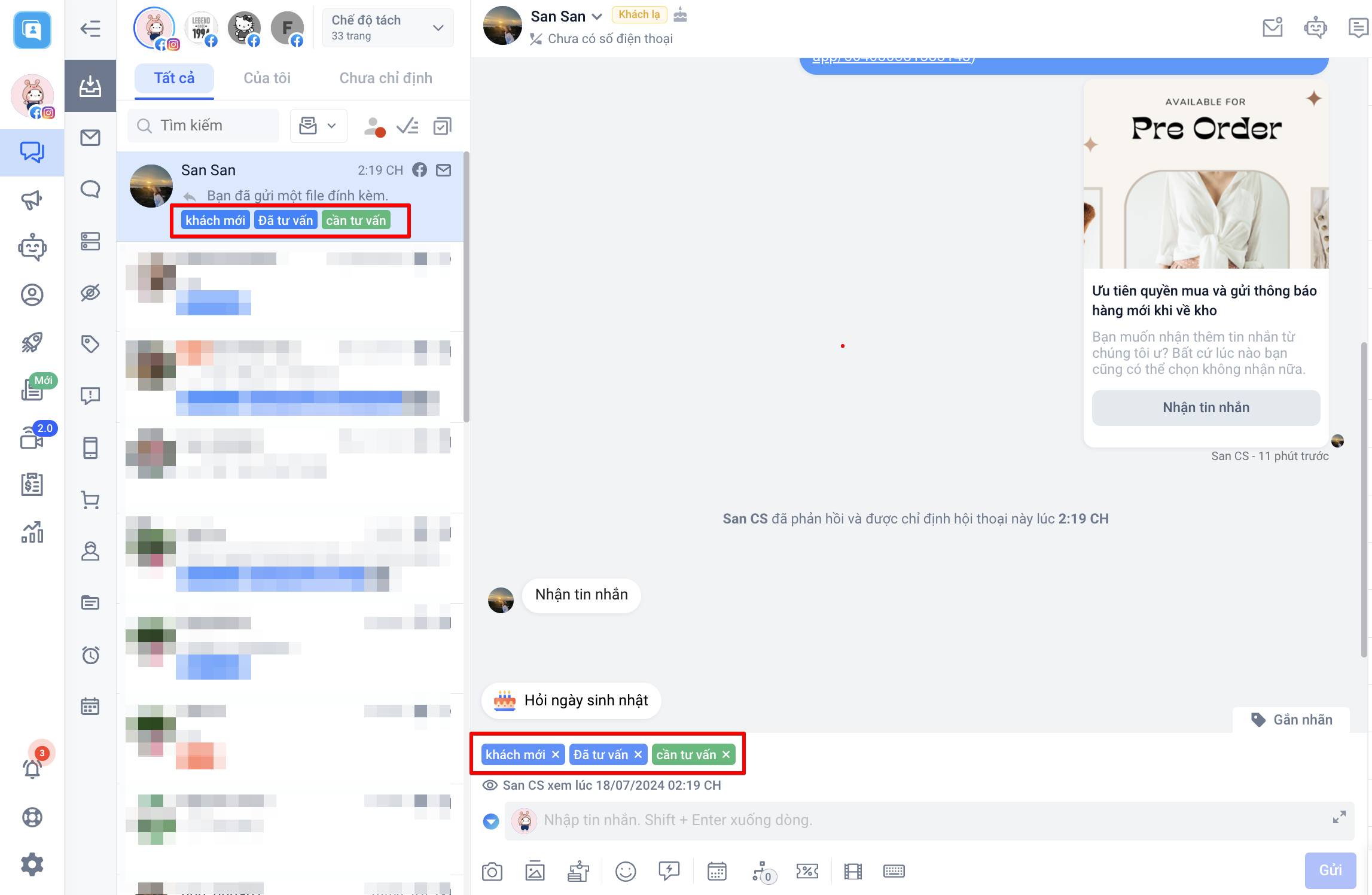Switch to the Của tôi tab
Image resolution: width=1372 pixels, height=895 pixels.
(267, 78)
